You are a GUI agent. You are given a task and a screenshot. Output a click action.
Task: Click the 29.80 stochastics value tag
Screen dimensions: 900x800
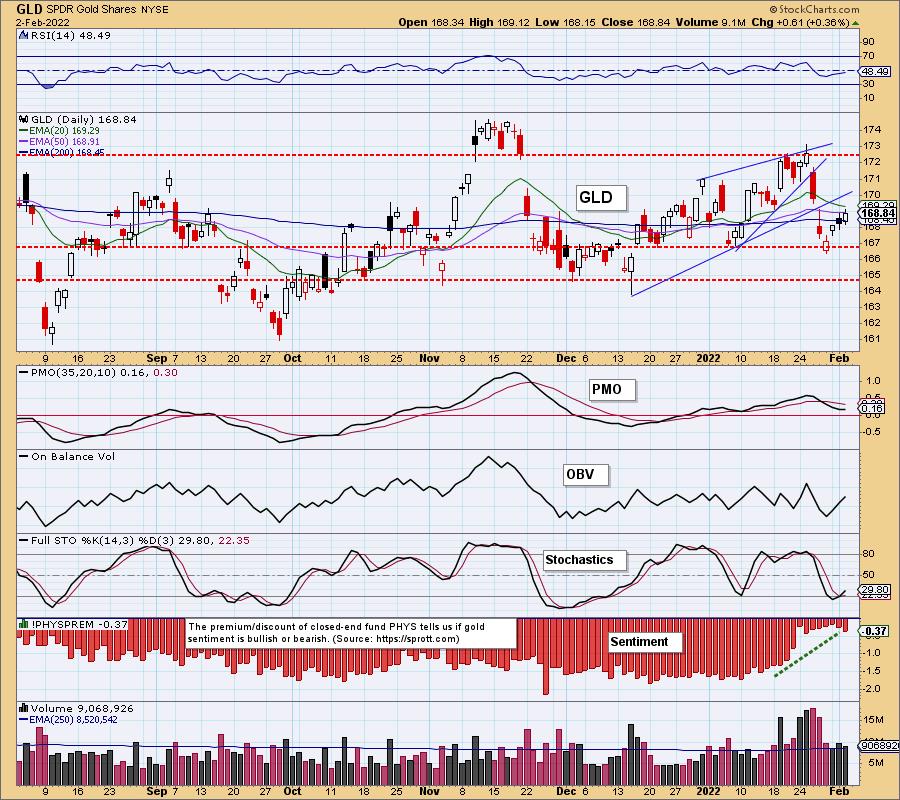(x=875, y=590)
